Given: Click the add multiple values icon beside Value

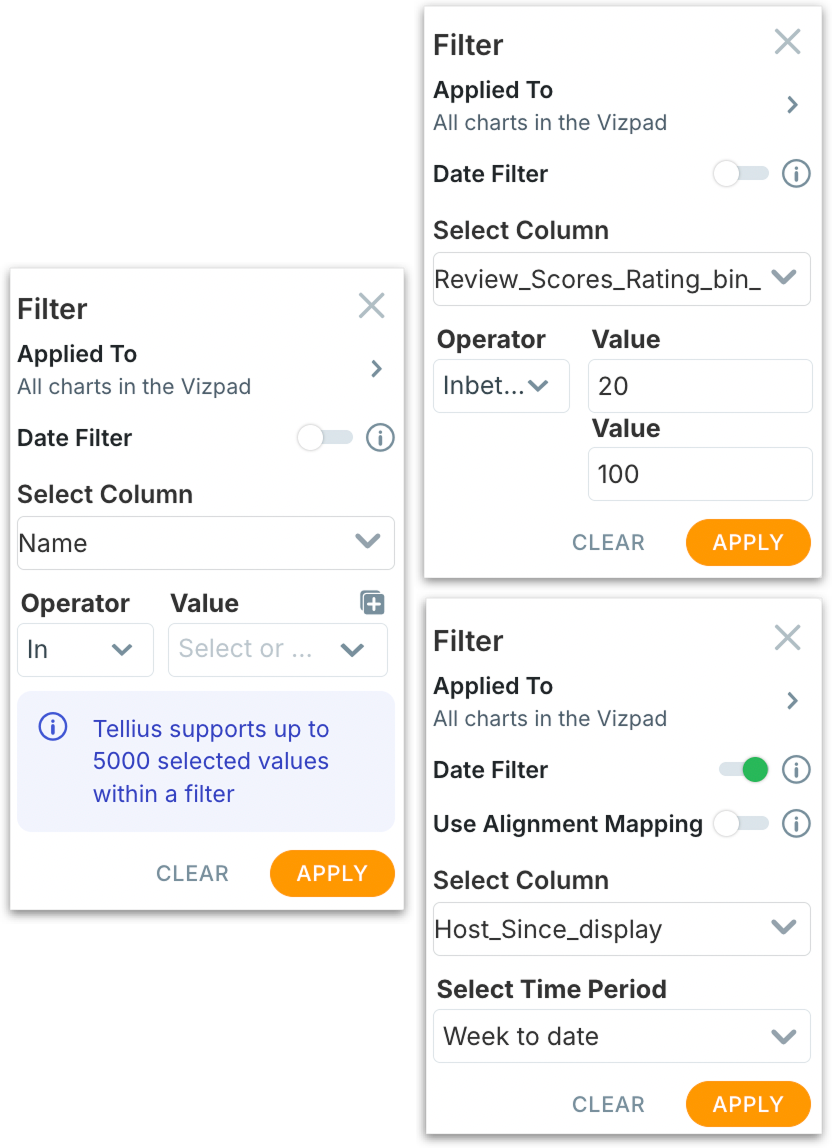Looking at the screenshot, I should 372,603.
